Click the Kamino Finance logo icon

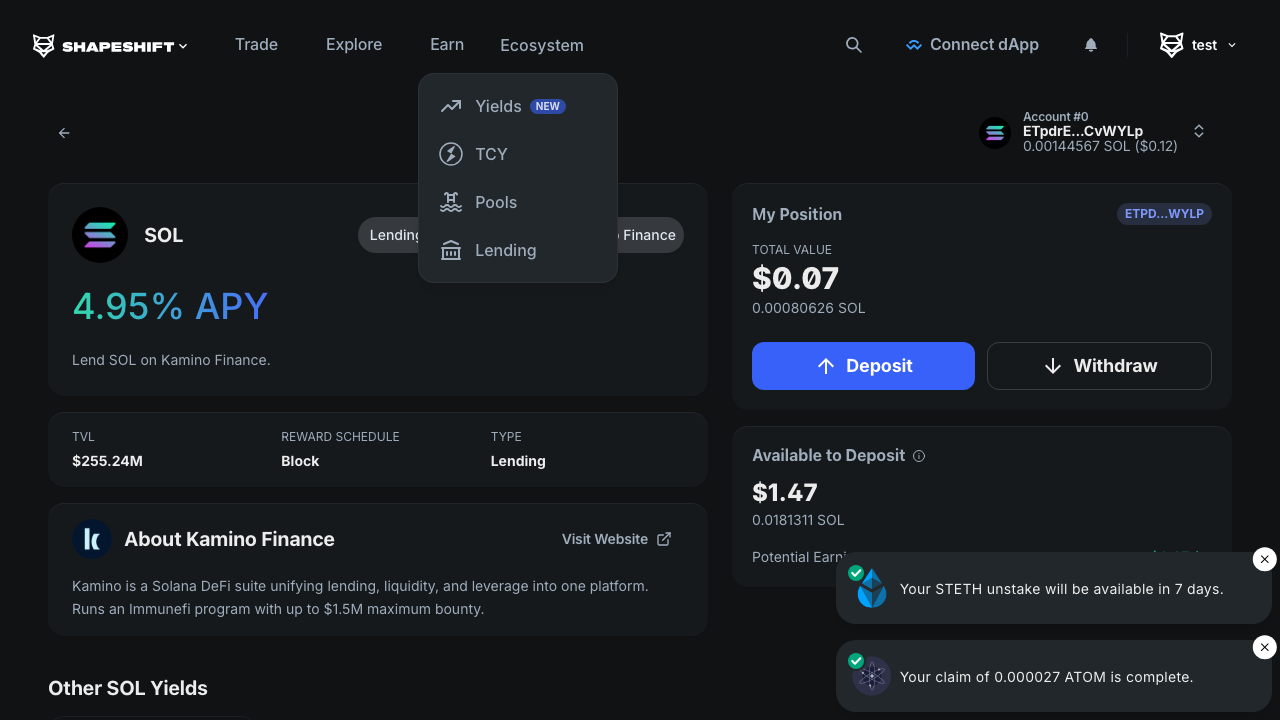[92, 540]
